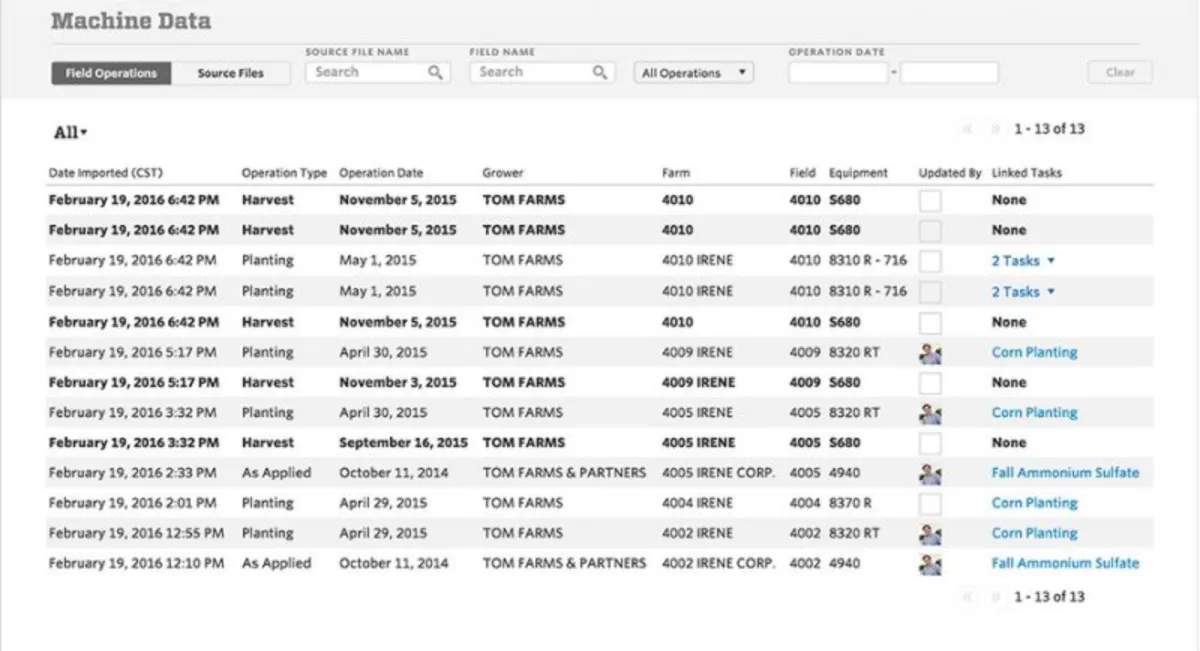Click the Operation Date end field
This screenshot has width=1200, height=651.
[x=949, y=72]
